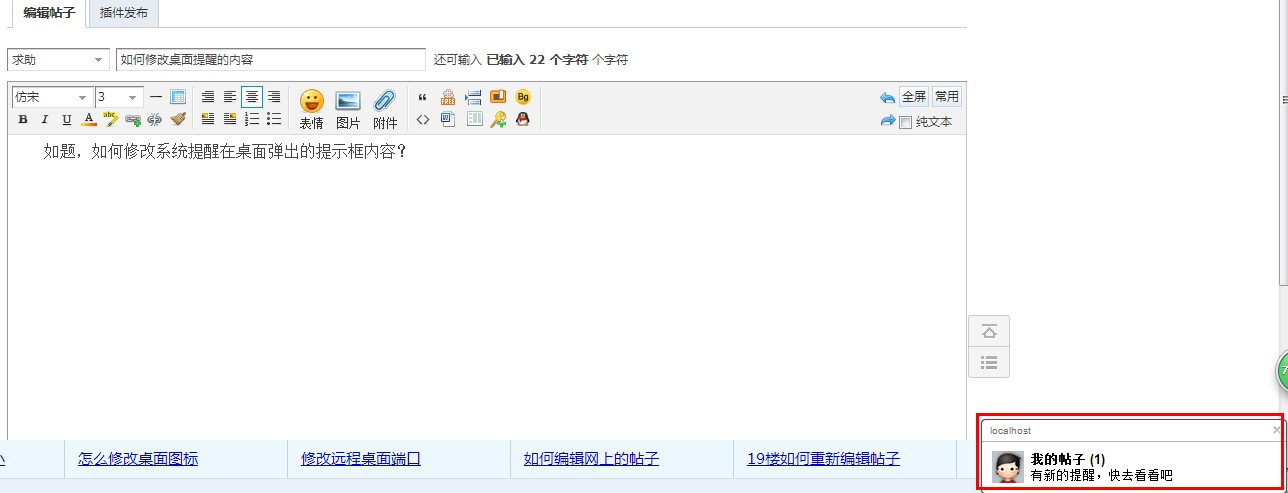Clear formatting with the brush icon
1288x493 pixels.
pos(178,120)
